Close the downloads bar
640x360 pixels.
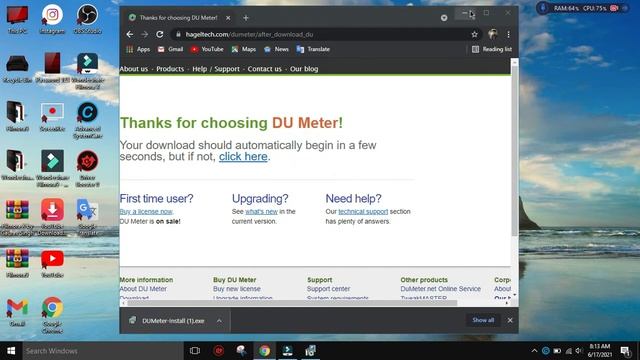click(x=510, y=320)
